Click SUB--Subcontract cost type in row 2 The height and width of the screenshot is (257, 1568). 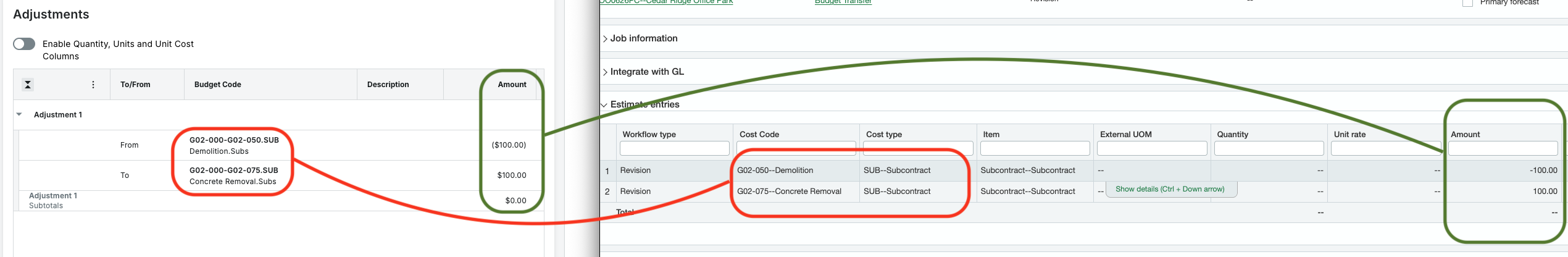click(897, 192)
